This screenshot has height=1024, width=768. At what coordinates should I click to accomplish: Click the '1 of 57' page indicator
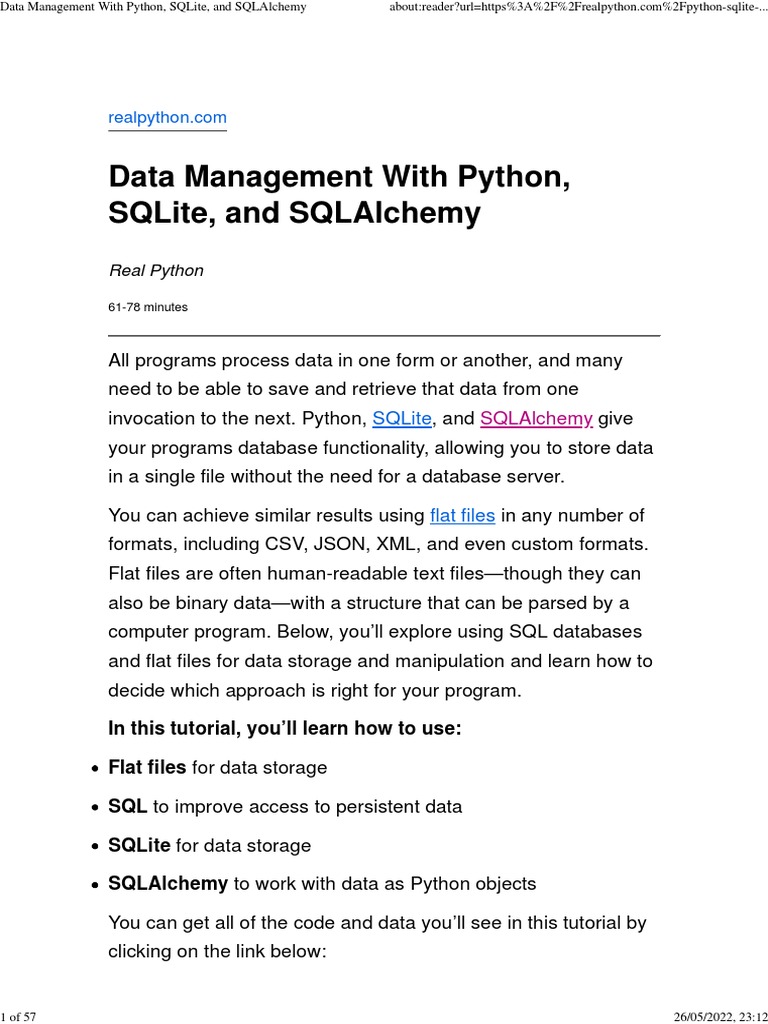19,1017
